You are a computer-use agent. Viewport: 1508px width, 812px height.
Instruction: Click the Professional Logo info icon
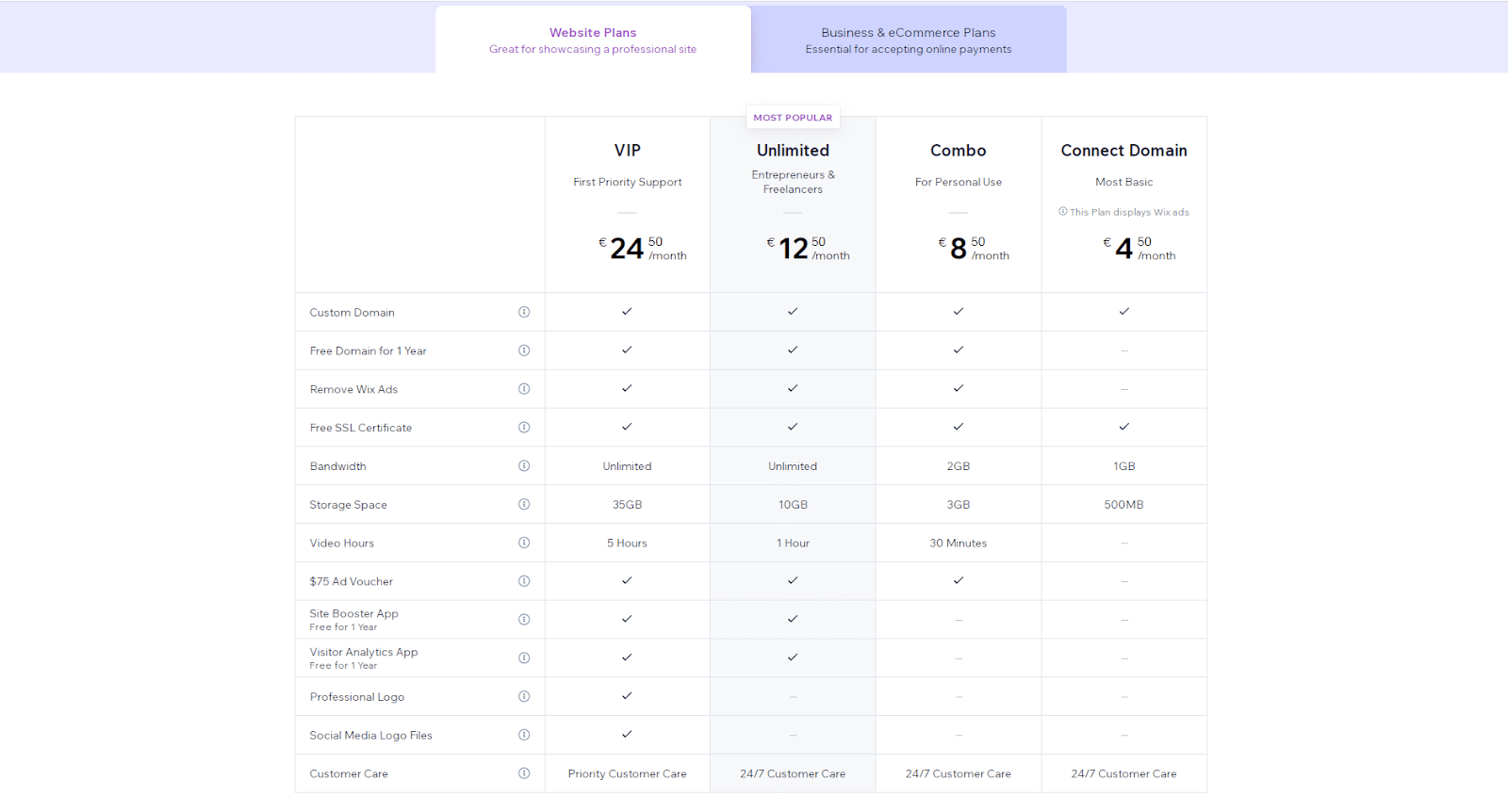524,696
